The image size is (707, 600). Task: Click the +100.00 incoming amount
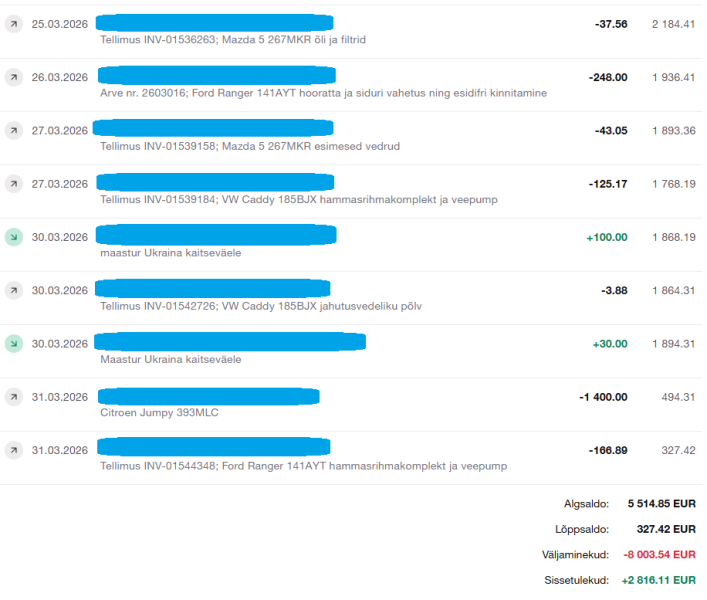606,237
